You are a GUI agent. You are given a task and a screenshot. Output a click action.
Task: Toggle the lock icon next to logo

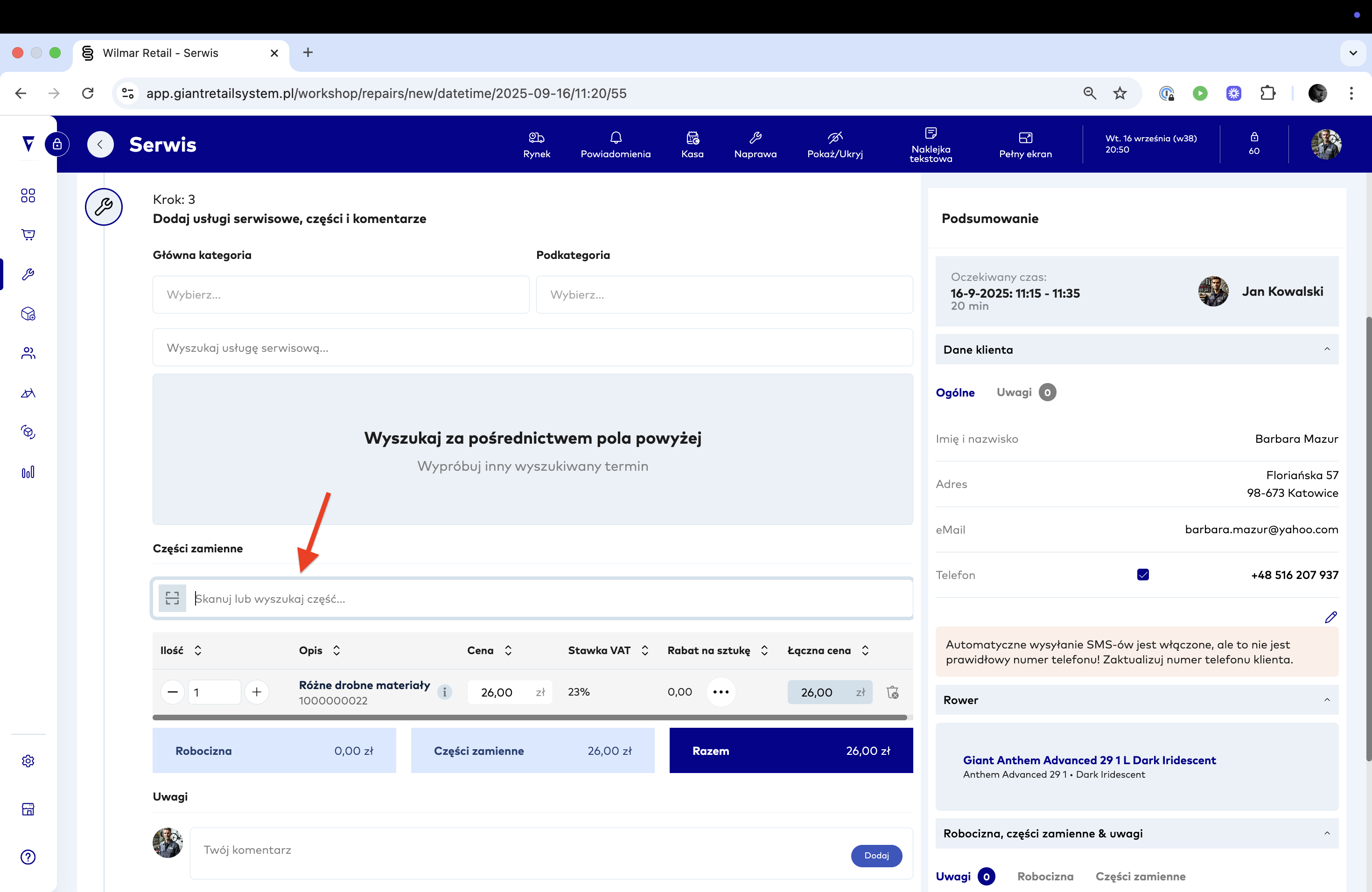(x=57, y=144)
